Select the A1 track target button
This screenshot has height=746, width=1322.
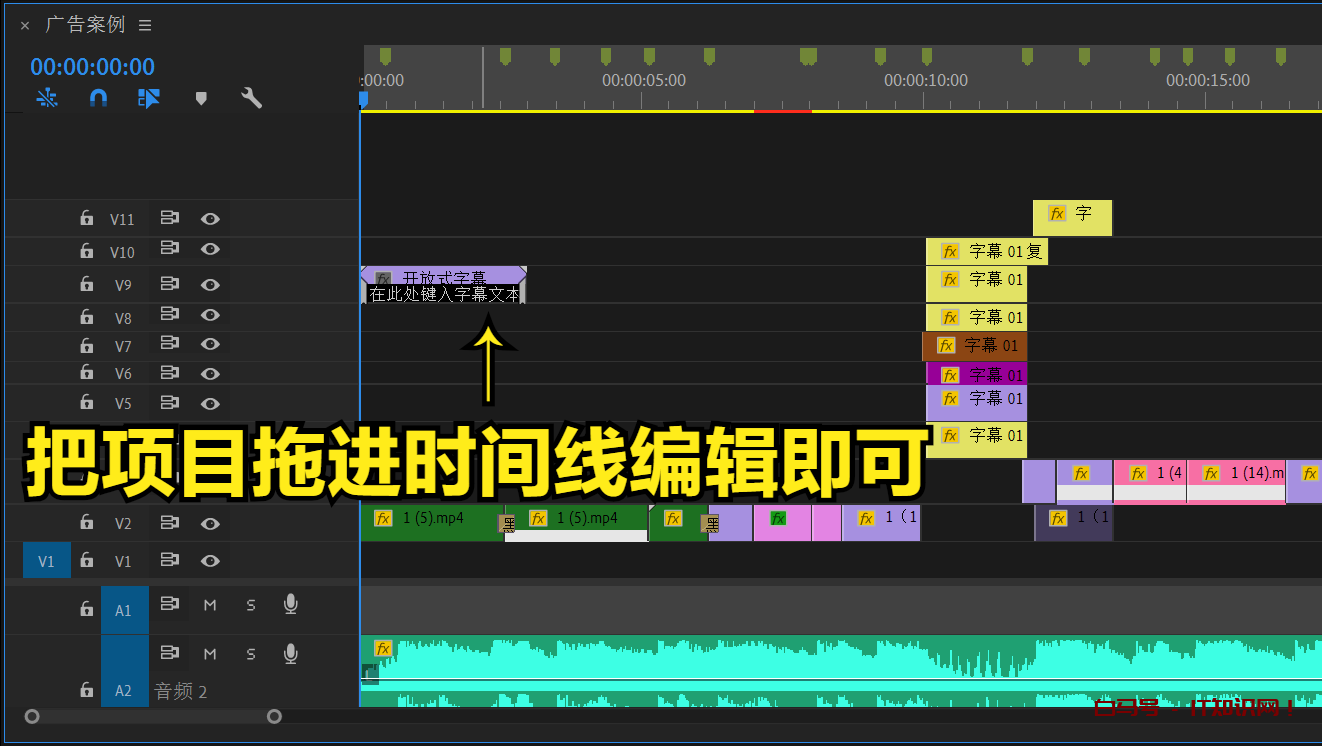click(124, 609)
